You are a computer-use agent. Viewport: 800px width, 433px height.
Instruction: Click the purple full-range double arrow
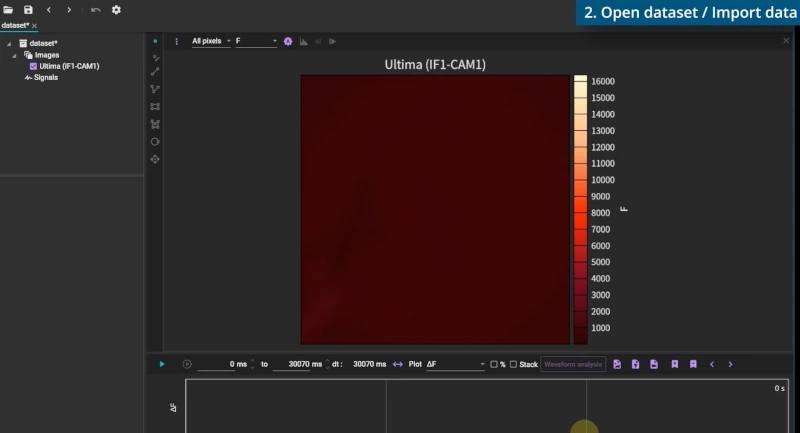(398, 364)
